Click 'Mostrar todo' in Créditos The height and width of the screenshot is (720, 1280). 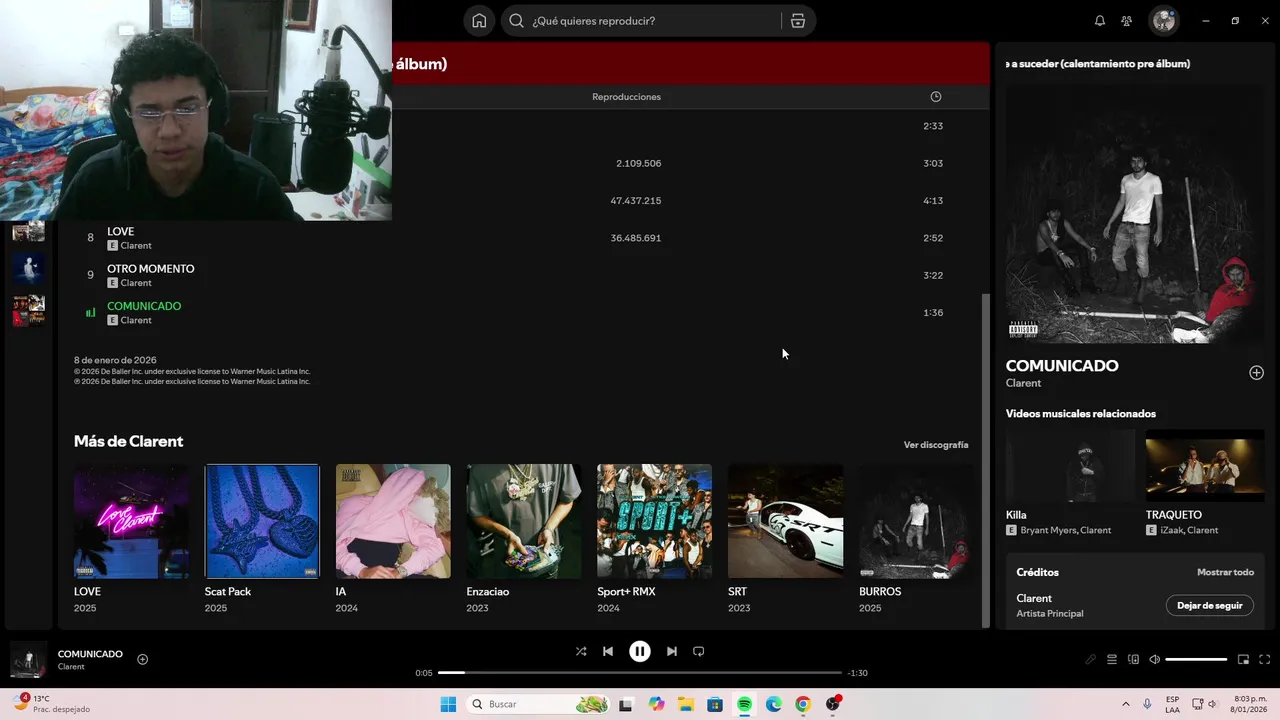point(1225,572)
